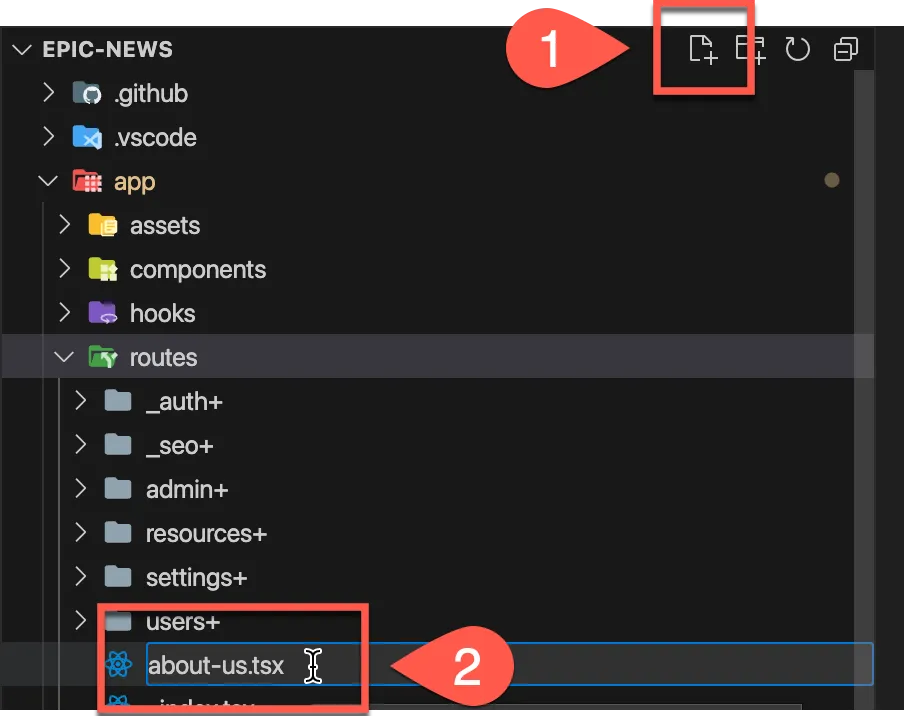The height and width of the screenshot is (716, 904).
Task: Select the _seo+ folder label
Action: [180, 446]
